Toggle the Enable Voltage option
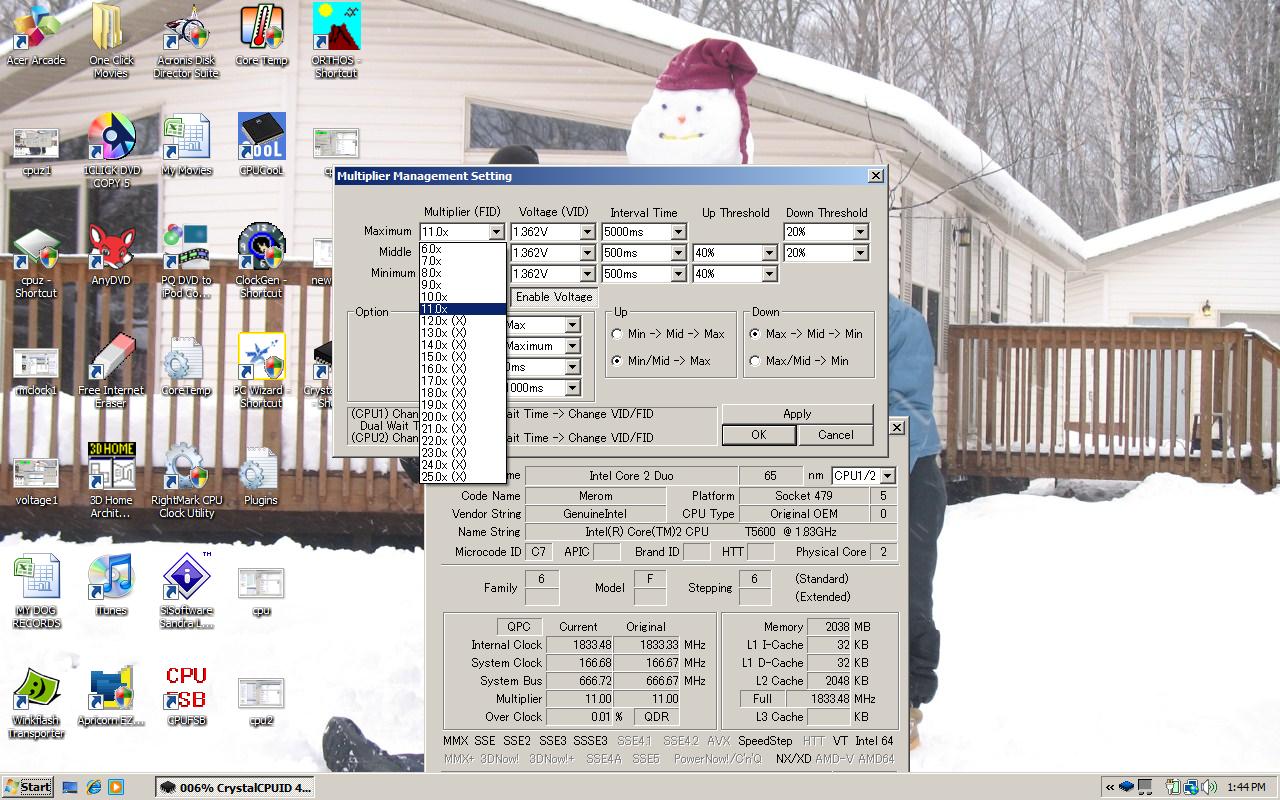This screenshot has width=1280, height=800. [553, 297]
